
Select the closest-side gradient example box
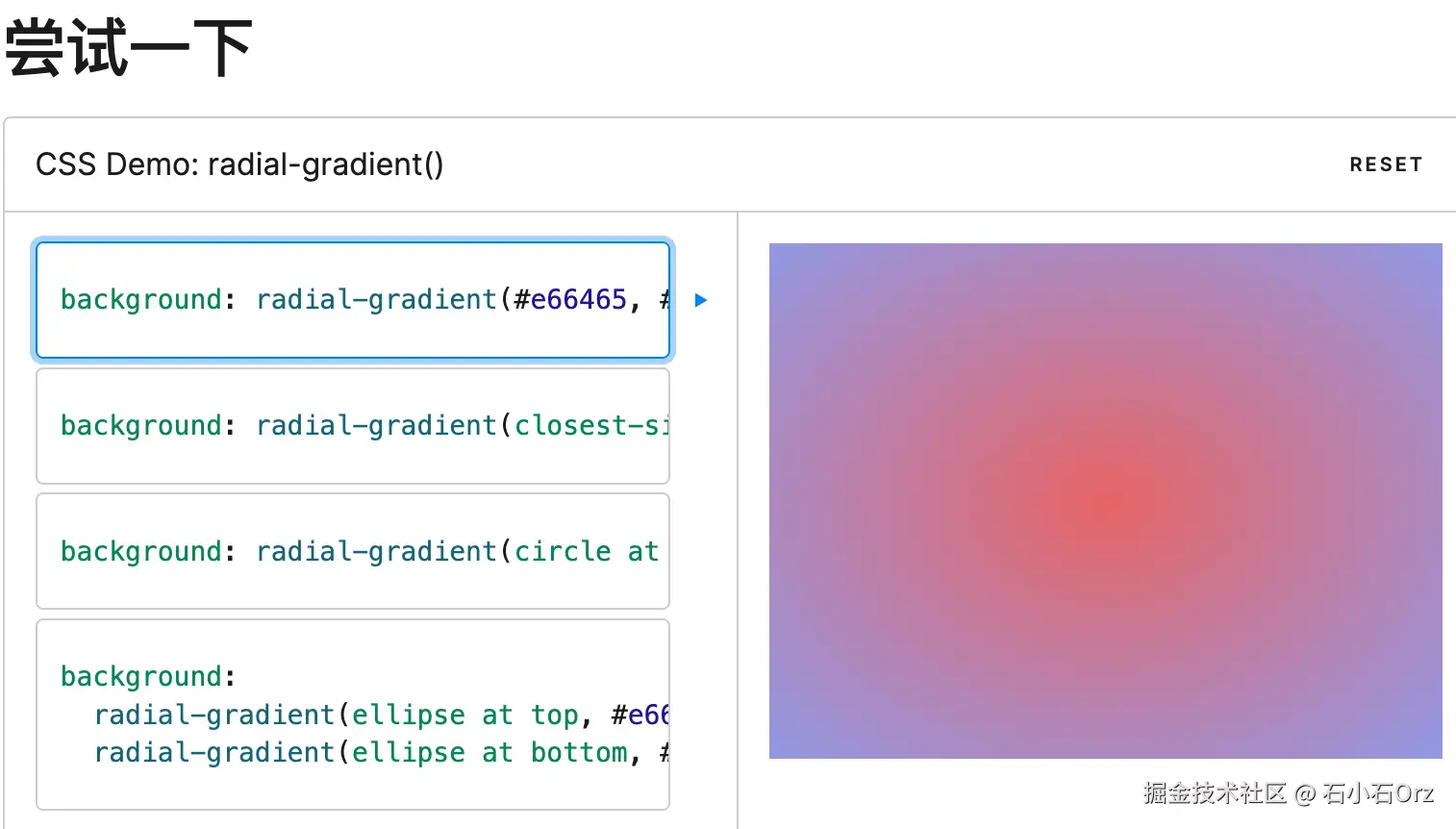(x=352, y=425)
